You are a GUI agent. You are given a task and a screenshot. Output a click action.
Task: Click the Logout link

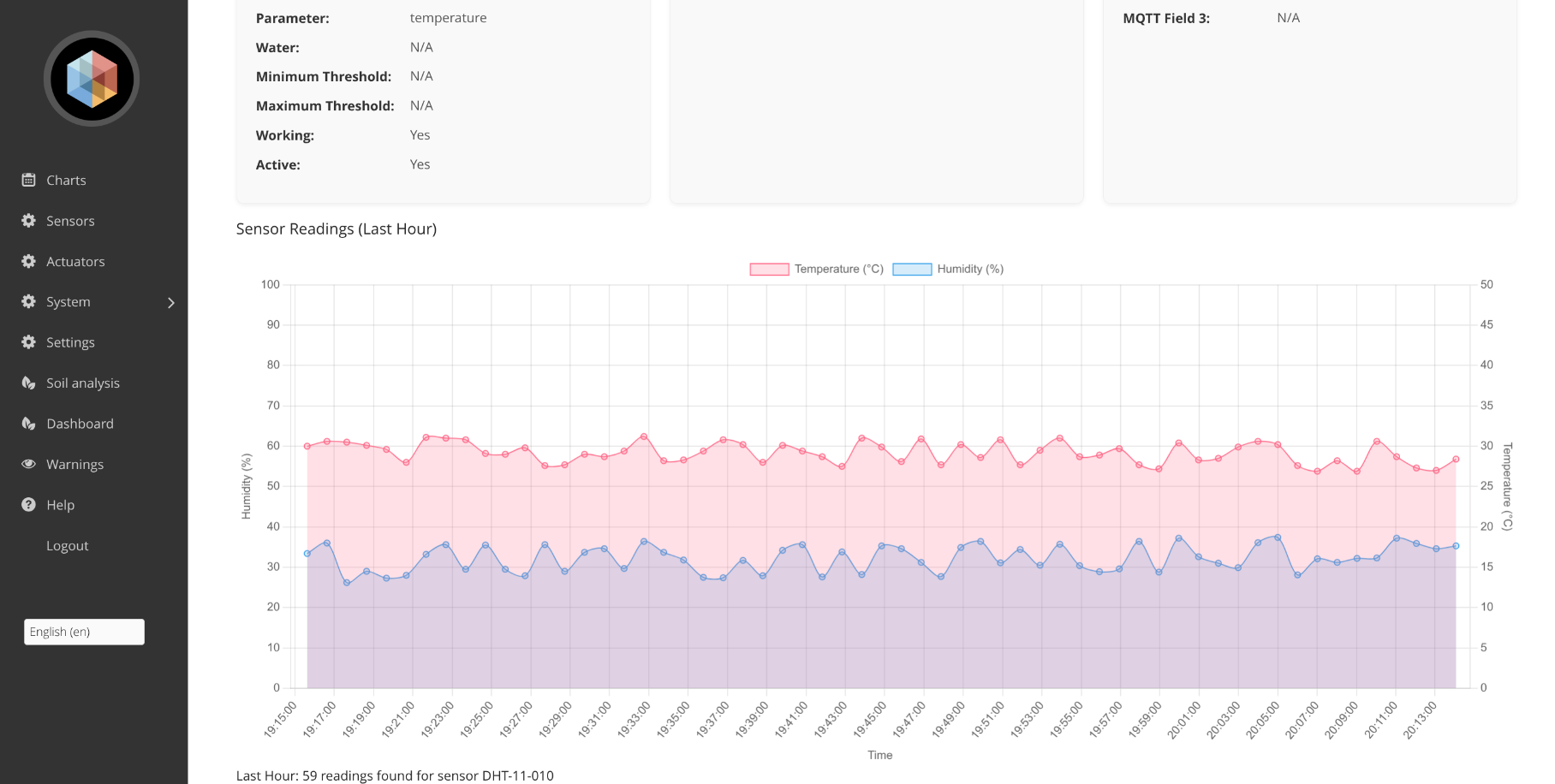tap(67, 545)
